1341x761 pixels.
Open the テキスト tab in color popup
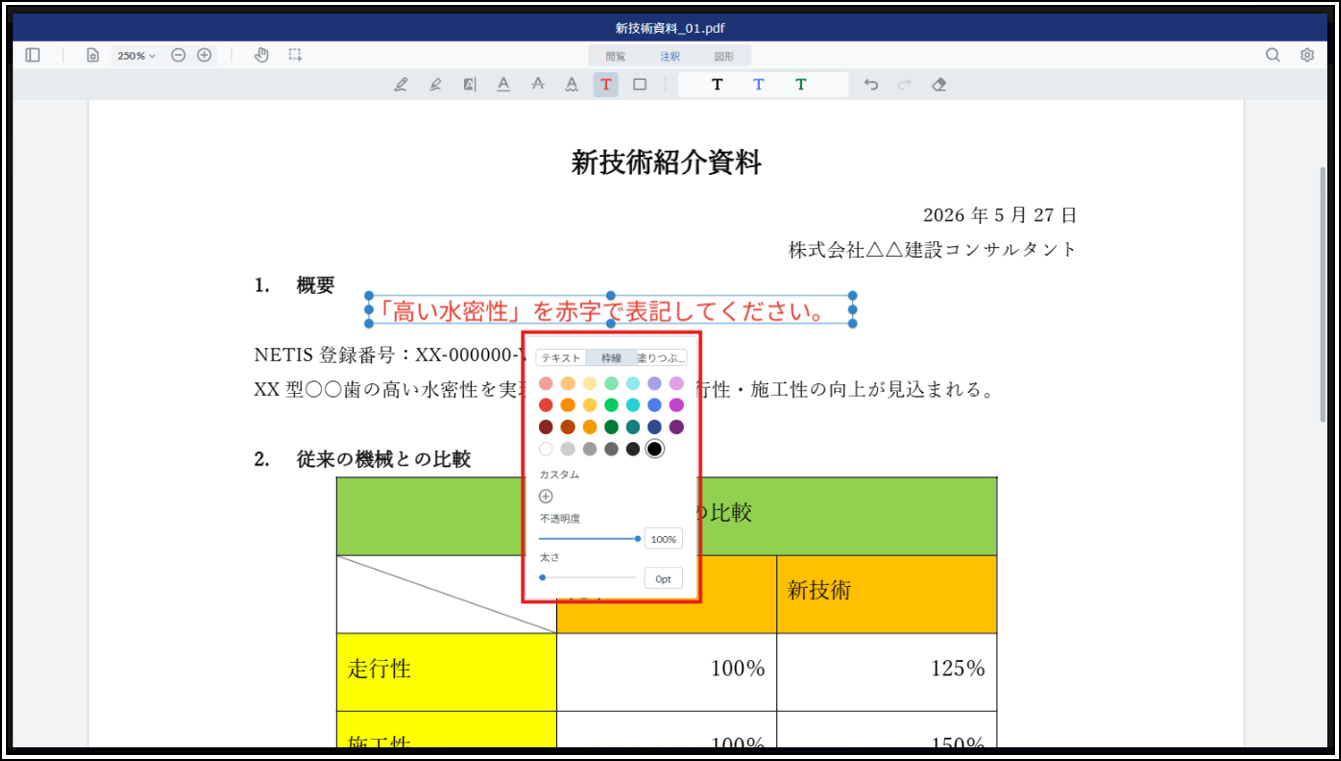(561, 358)
